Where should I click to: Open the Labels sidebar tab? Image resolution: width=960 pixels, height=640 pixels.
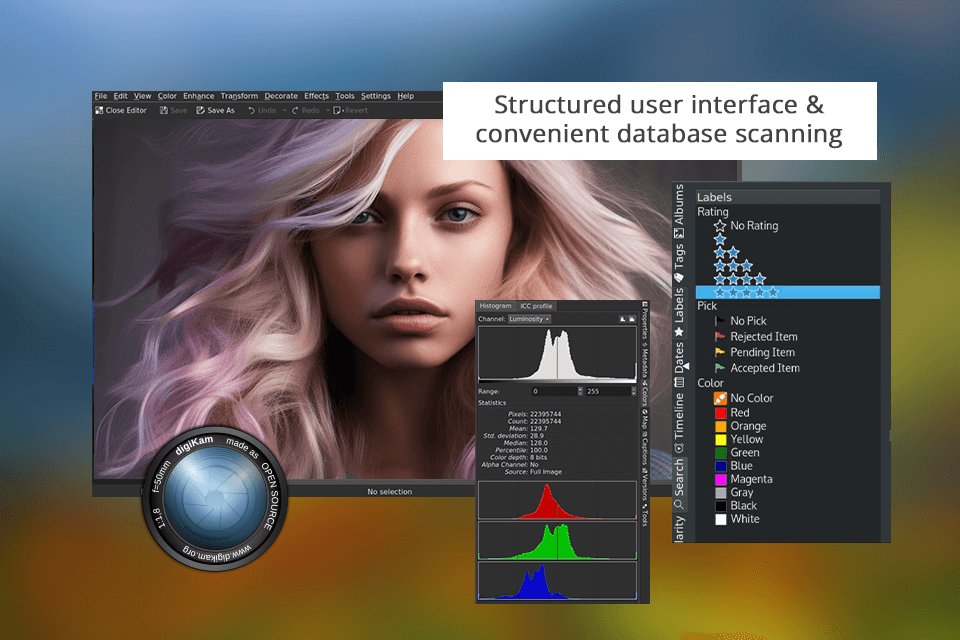(679, 312)
